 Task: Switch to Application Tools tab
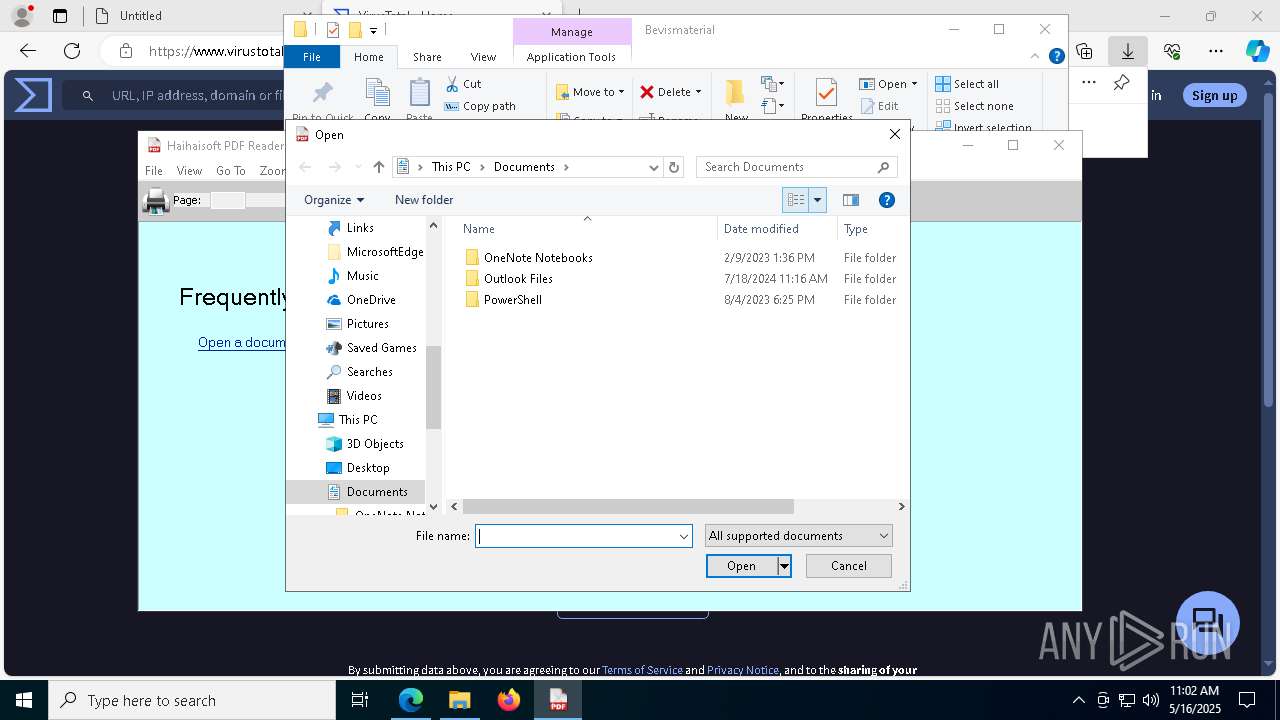(x=571, y=57)
